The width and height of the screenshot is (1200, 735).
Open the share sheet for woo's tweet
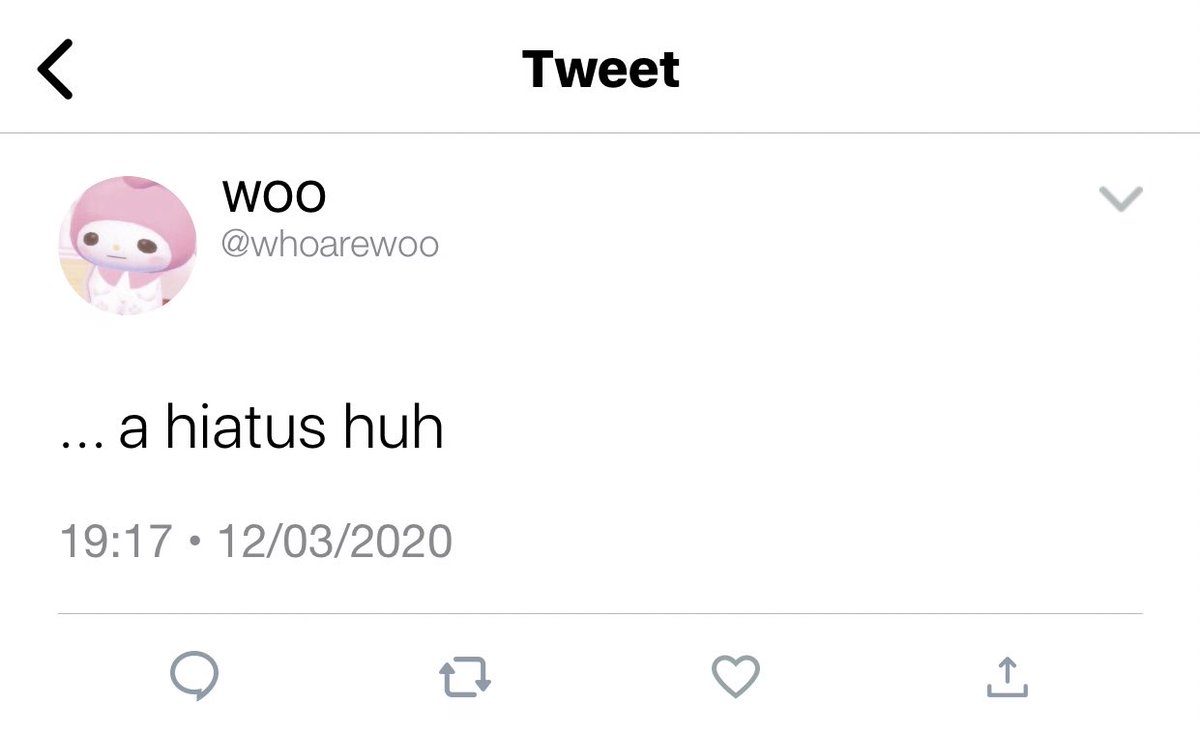tap(1007, 676)
